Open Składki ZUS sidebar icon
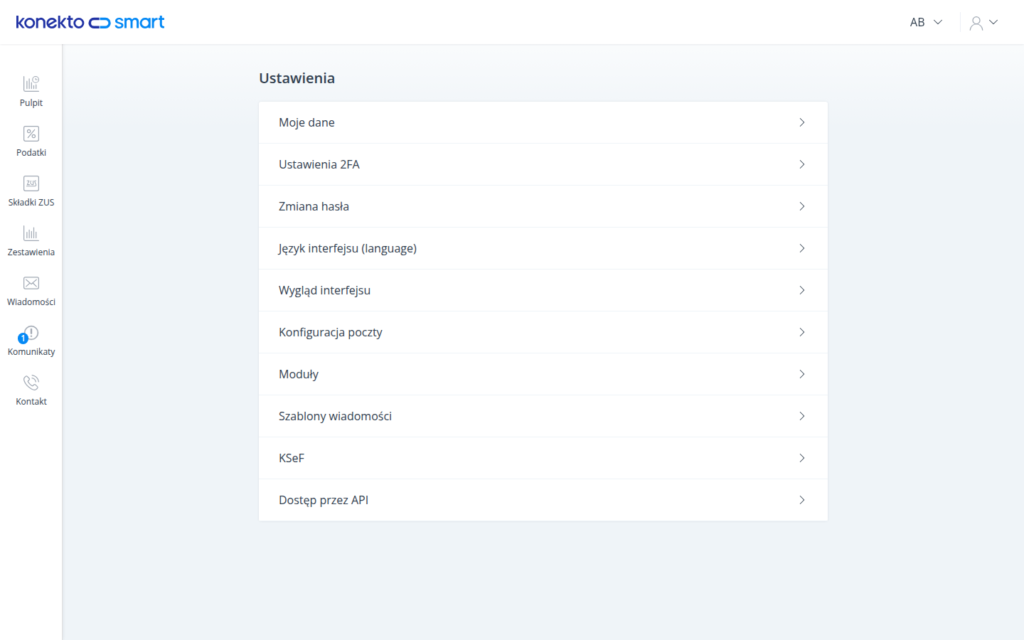This screenshot has width=1024, height=640. point(31,184)
